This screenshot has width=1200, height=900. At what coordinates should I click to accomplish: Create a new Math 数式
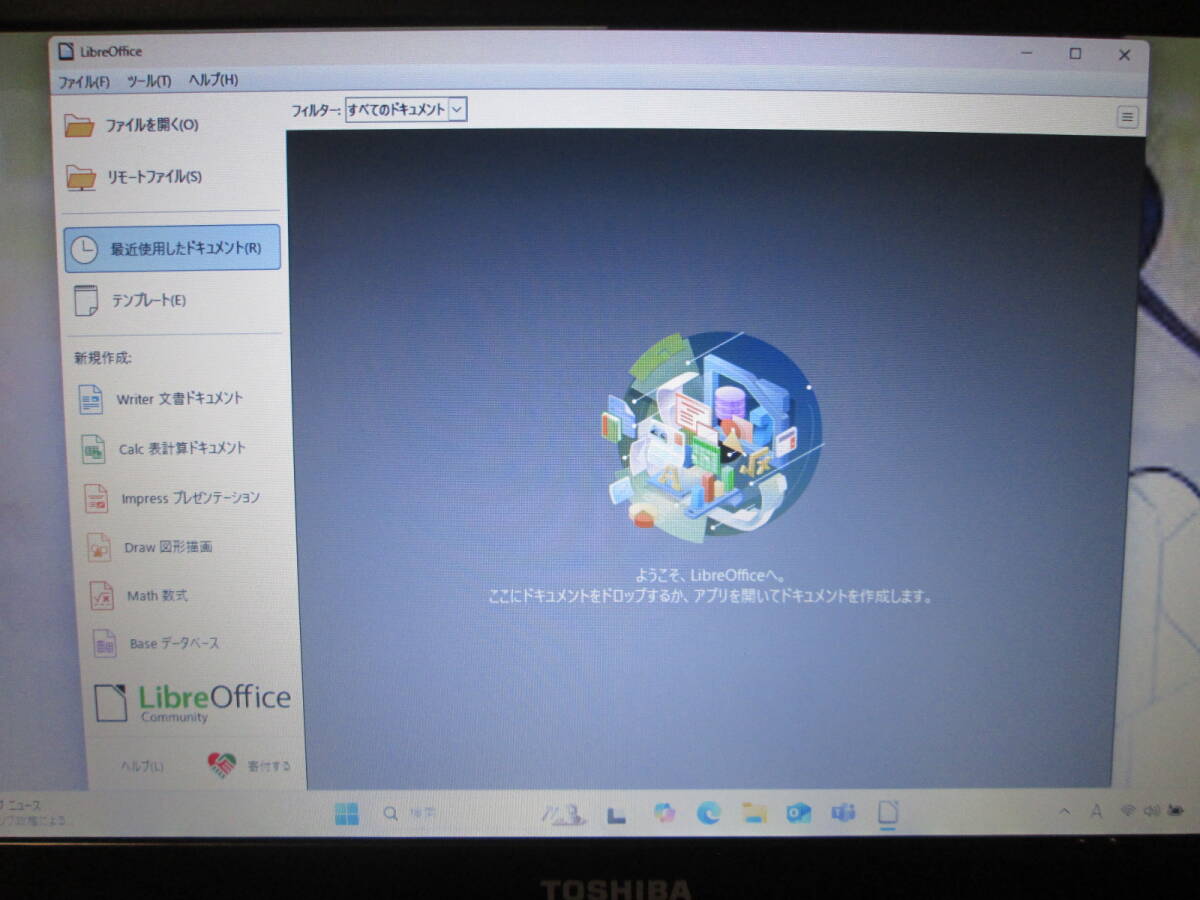click(139, 596)
